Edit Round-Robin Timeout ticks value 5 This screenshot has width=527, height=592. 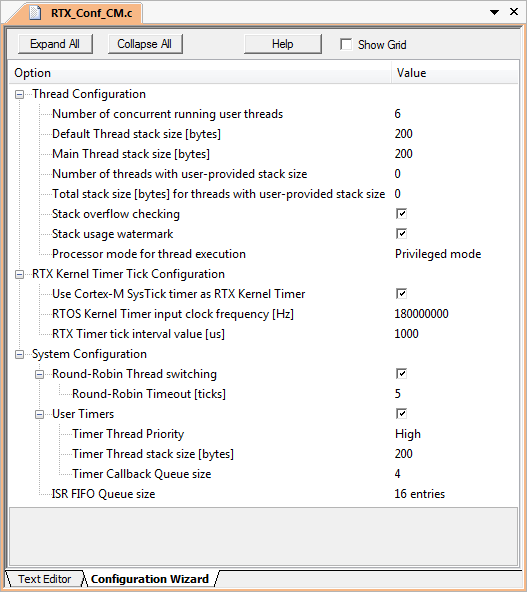point(398,394)
